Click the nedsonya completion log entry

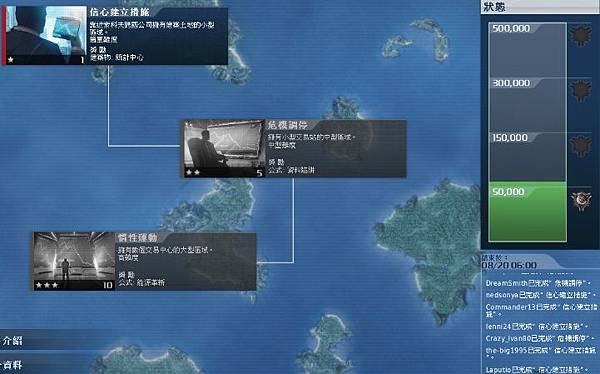point(541,295)
